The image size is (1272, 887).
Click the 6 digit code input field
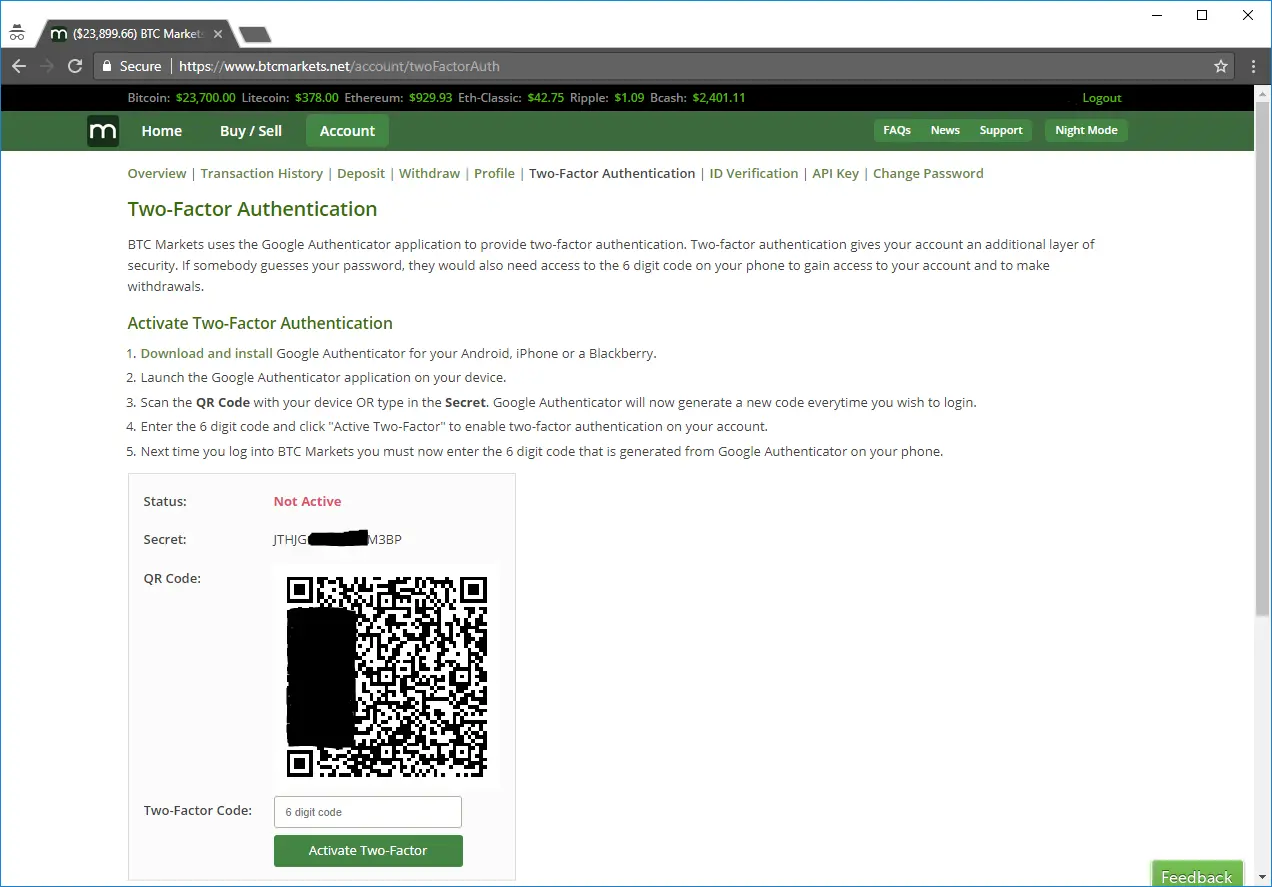click(x=368, y=812)
